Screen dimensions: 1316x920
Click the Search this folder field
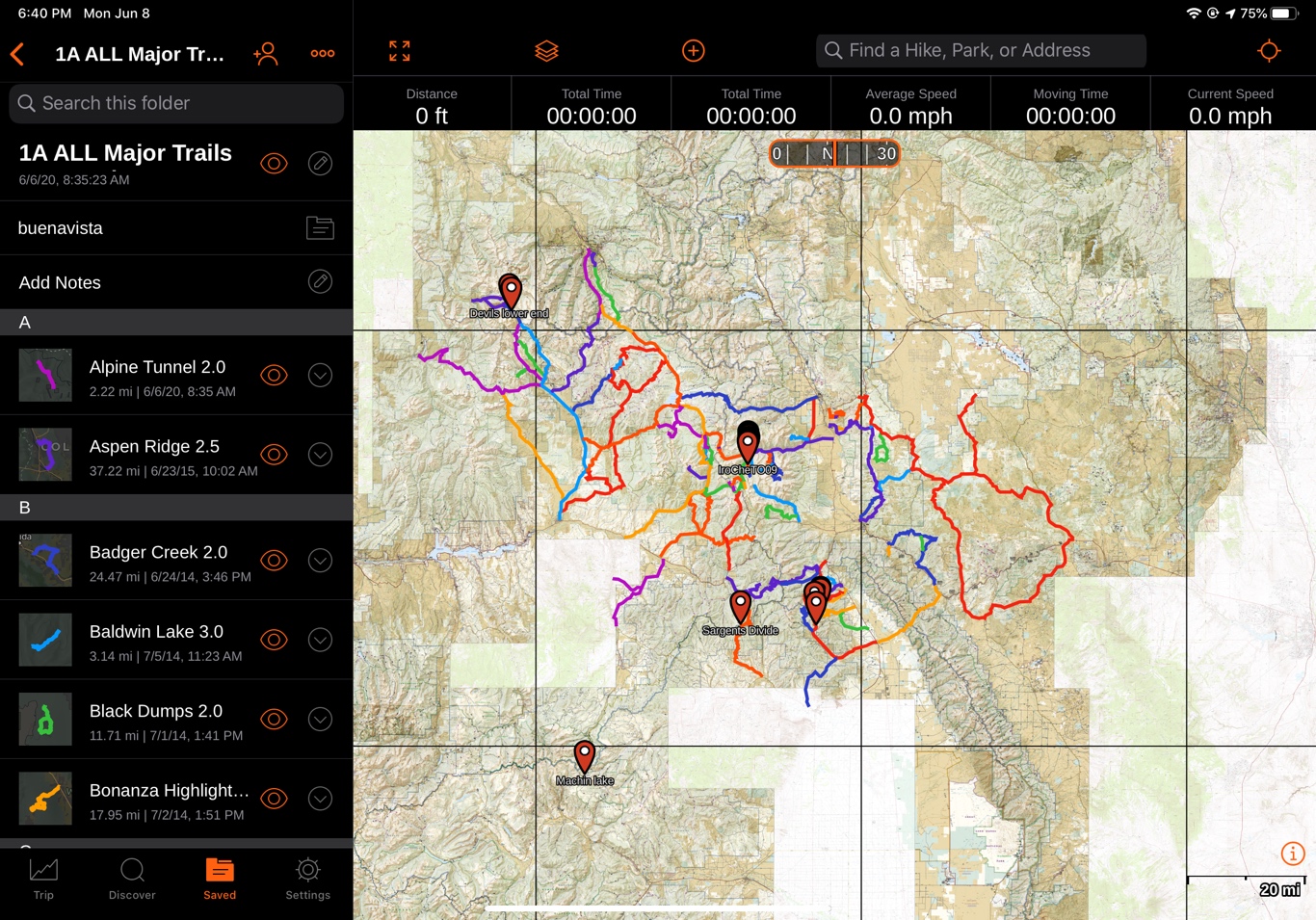coord(176,103)
